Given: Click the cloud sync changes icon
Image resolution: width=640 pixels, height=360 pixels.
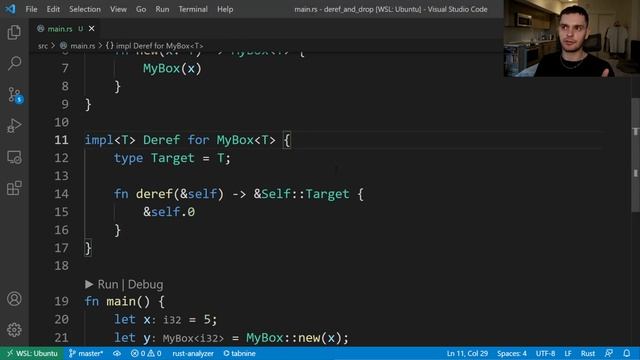Looking at the screenshot, I should click(x=117, y=353).
